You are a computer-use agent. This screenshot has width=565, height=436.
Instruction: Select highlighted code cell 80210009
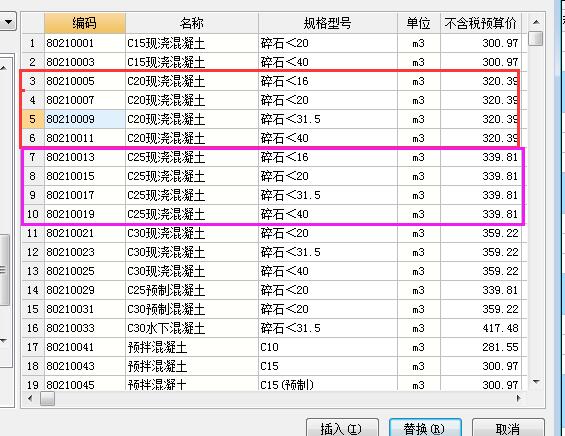tap(85, 119)
